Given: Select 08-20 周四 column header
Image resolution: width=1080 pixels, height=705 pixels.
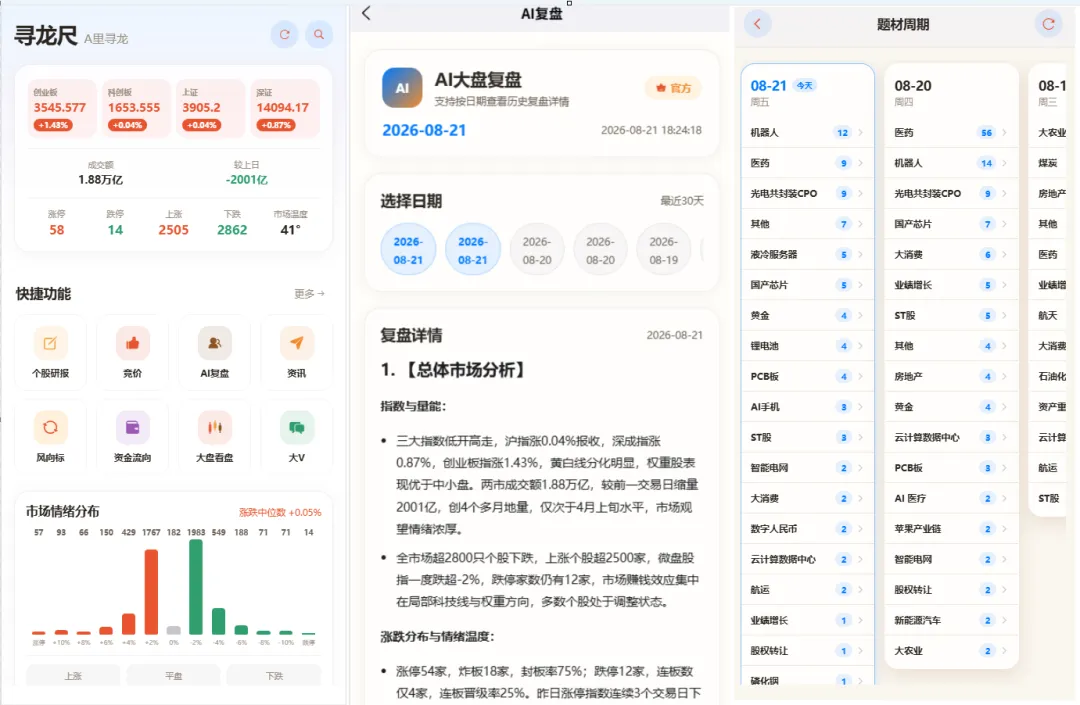Looking at the screenshot, I should (951, 92).
